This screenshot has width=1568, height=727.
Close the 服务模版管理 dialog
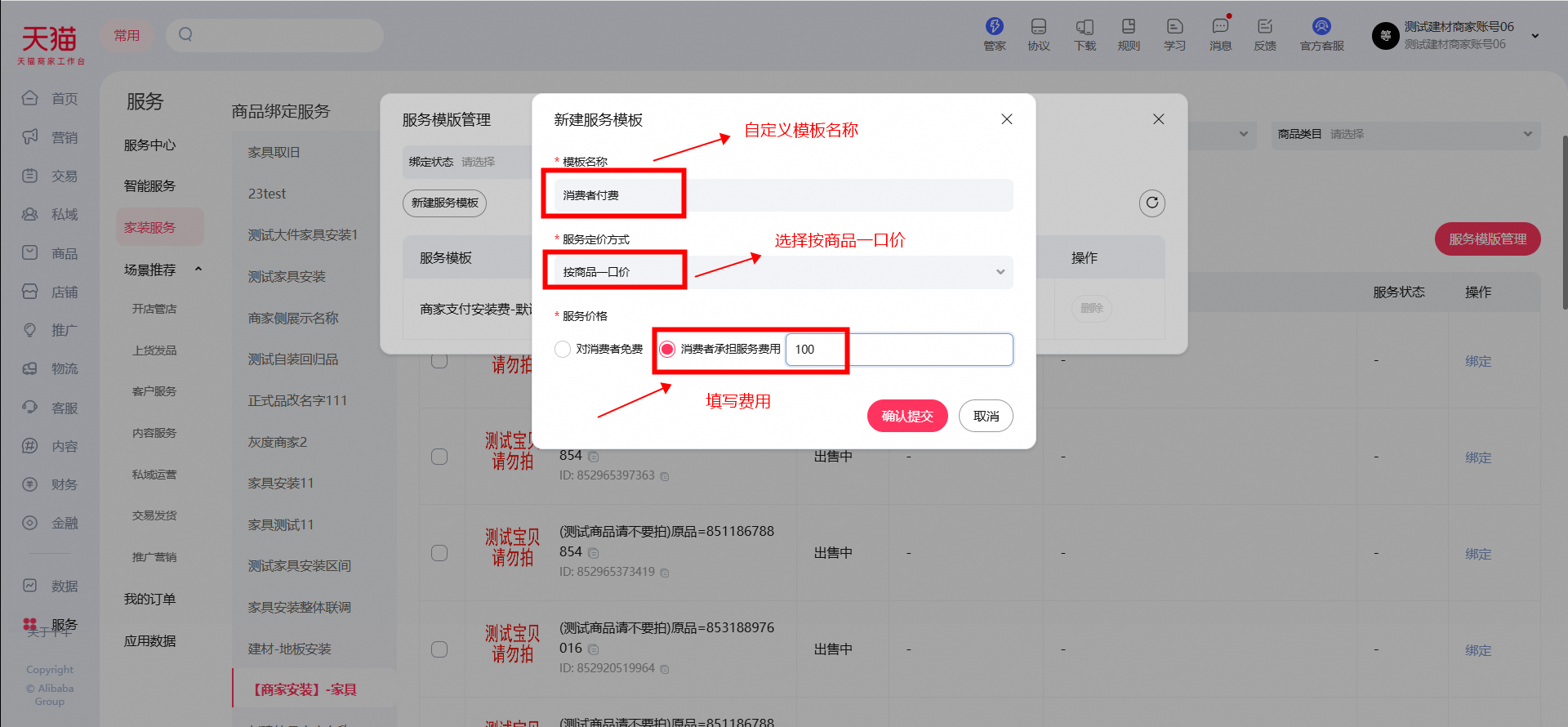point(1158,119)
